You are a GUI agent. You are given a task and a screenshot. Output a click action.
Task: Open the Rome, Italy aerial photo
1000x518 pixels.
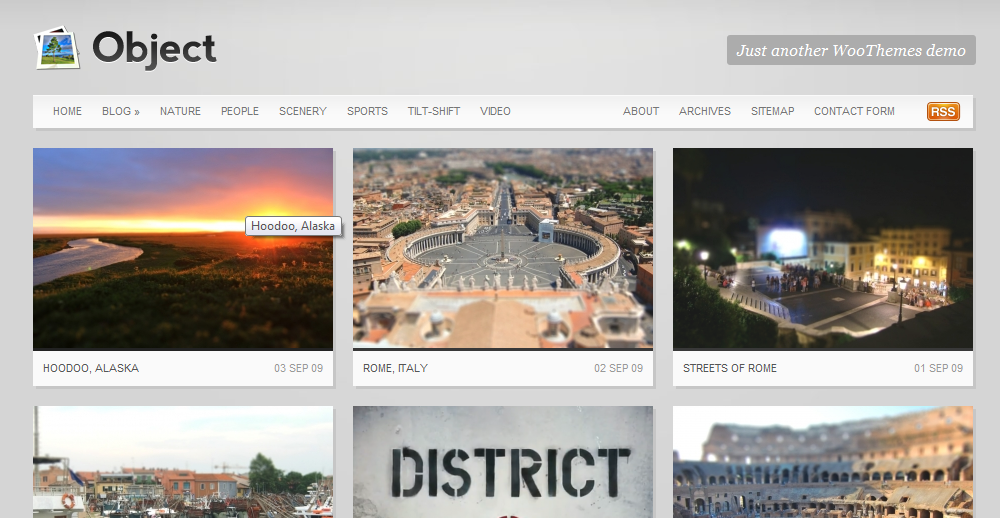click(503, 249)
